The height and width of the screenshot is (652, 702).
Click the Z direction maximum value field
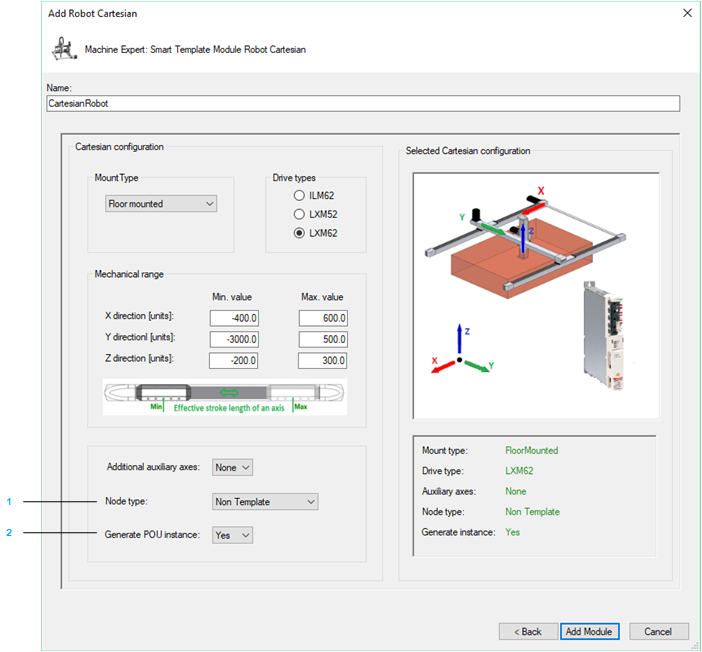click(323, 360)
